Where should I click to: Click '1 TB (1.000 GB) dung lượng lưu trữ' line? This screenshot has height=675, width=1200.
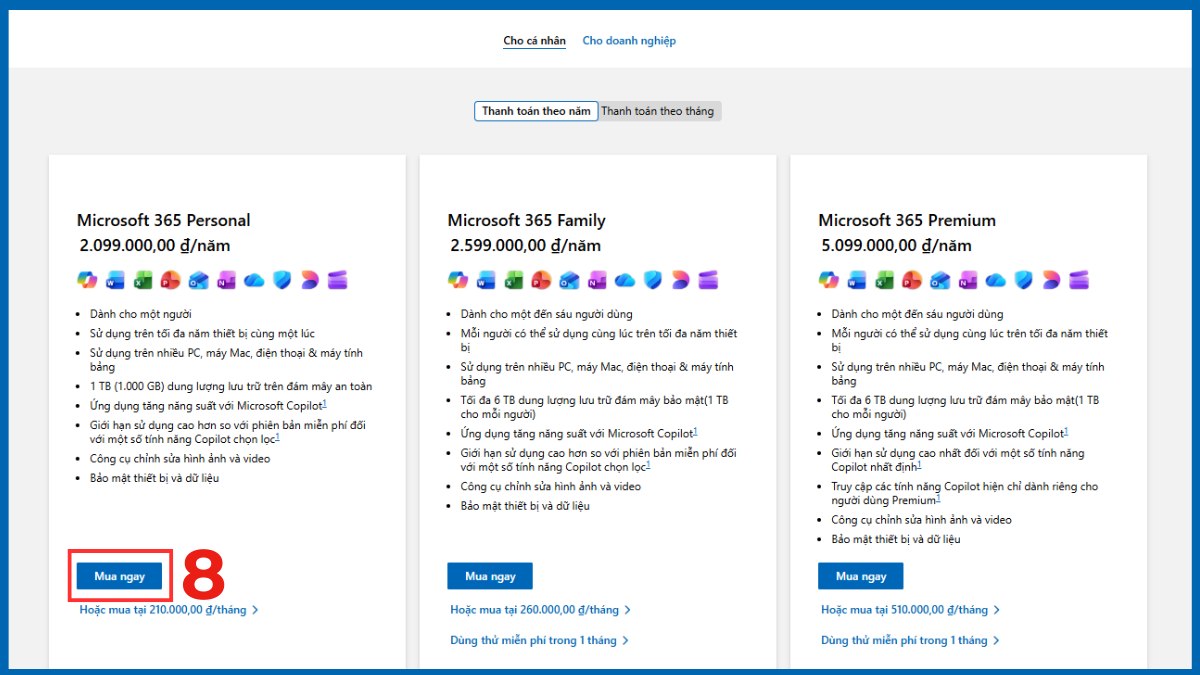click(231, 386)
